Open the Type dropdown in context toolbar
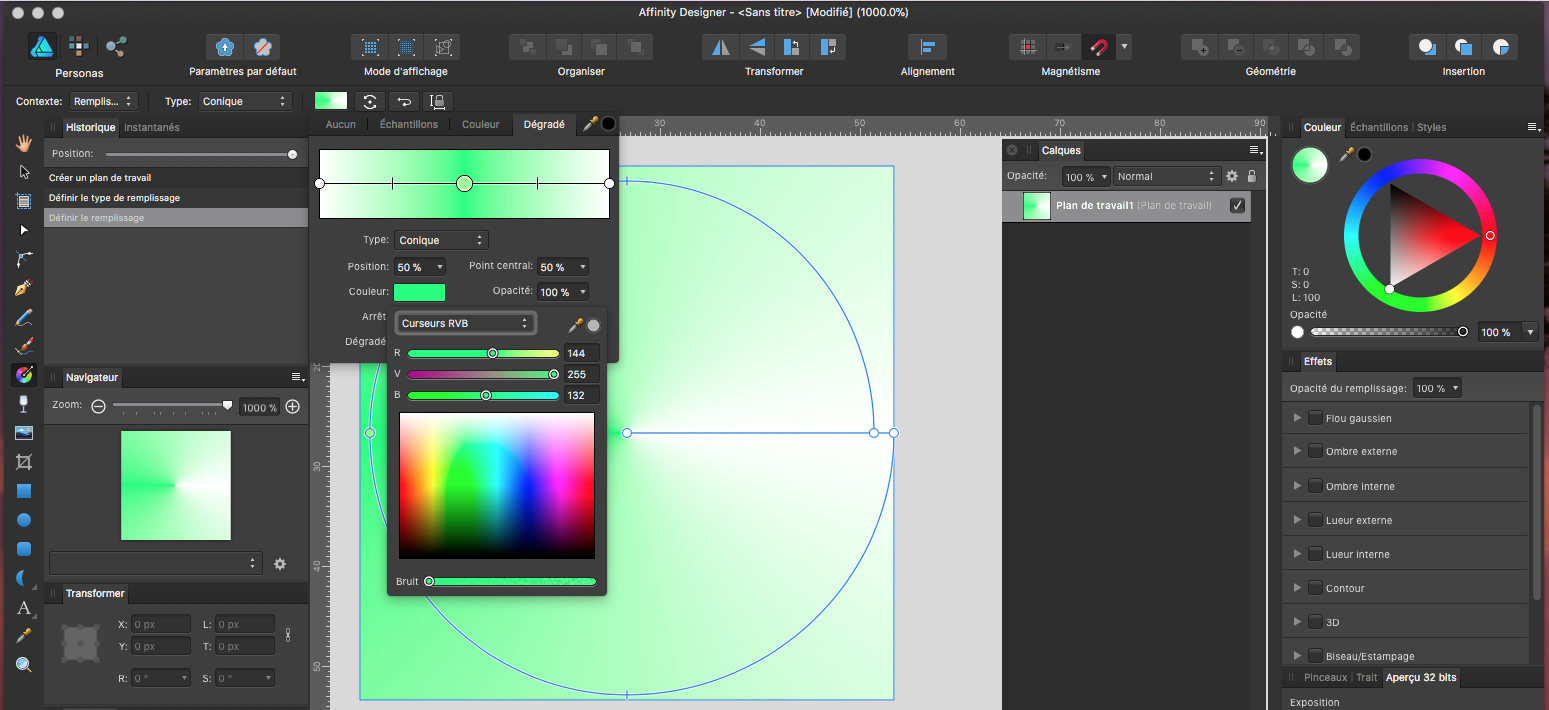This screenshot has width=1549, height=710. (x=245, y=101)
